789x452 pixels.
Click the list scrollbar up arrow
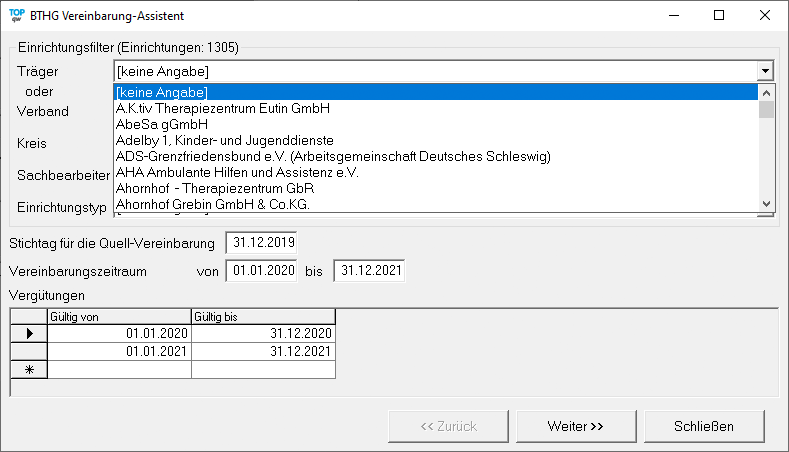tap(767, 91)
